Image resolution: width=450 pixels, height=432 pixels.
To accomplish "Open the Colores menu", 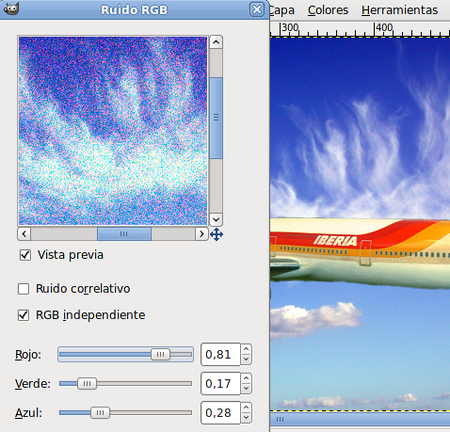I will 328,10.
